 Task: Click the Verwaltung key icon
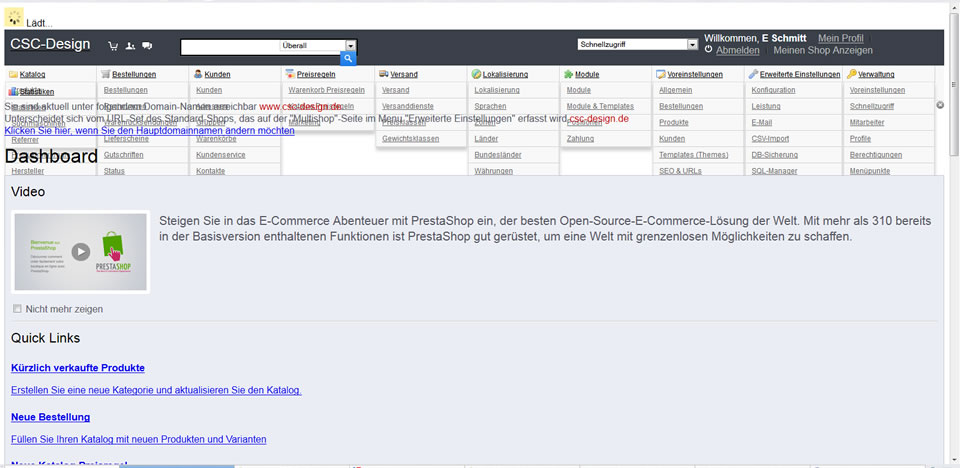(x=852, y=74)
